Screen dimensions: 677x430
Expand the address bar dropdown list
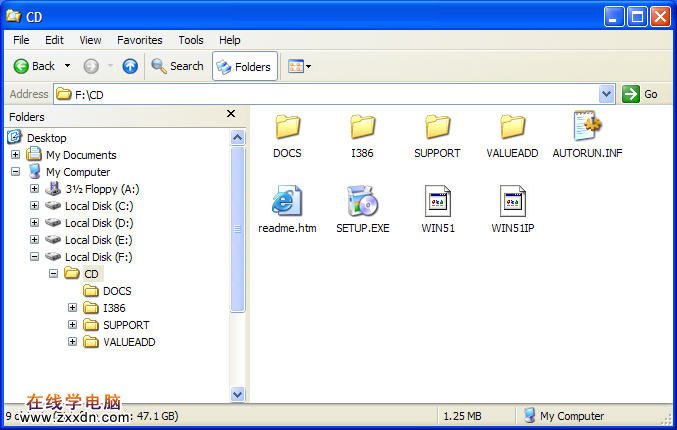click(606, 94)
